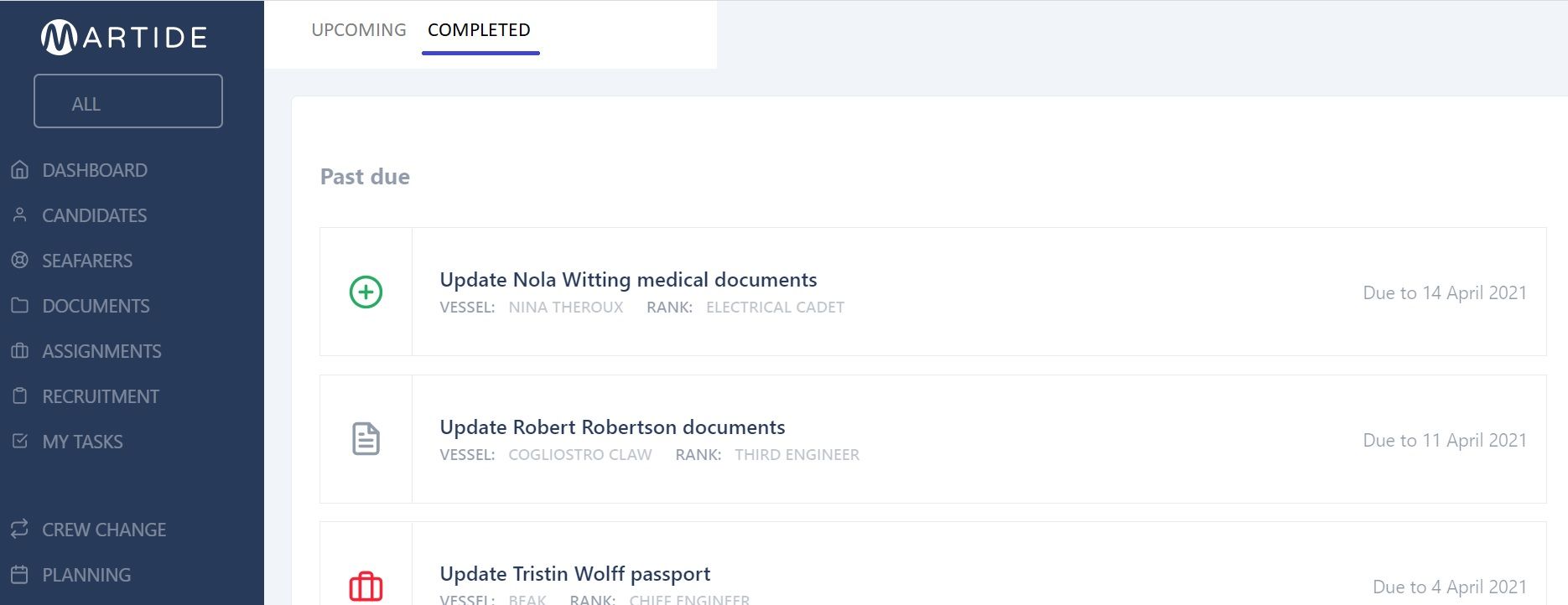The image size is (1568, 605).
Task: Go to Planning section
Action: point(86,575)
